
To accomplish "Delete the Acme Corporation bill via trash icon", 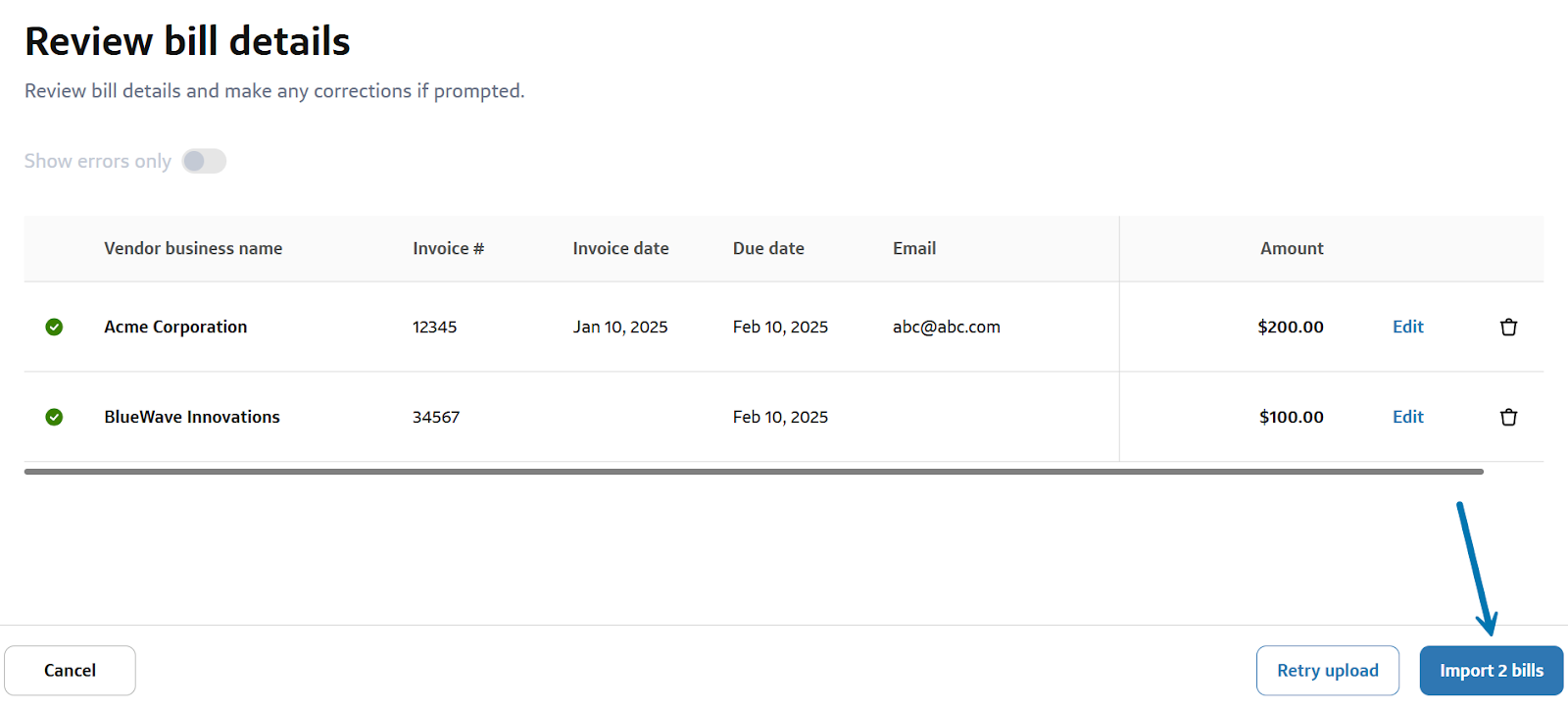I will tap(1508, 327).
